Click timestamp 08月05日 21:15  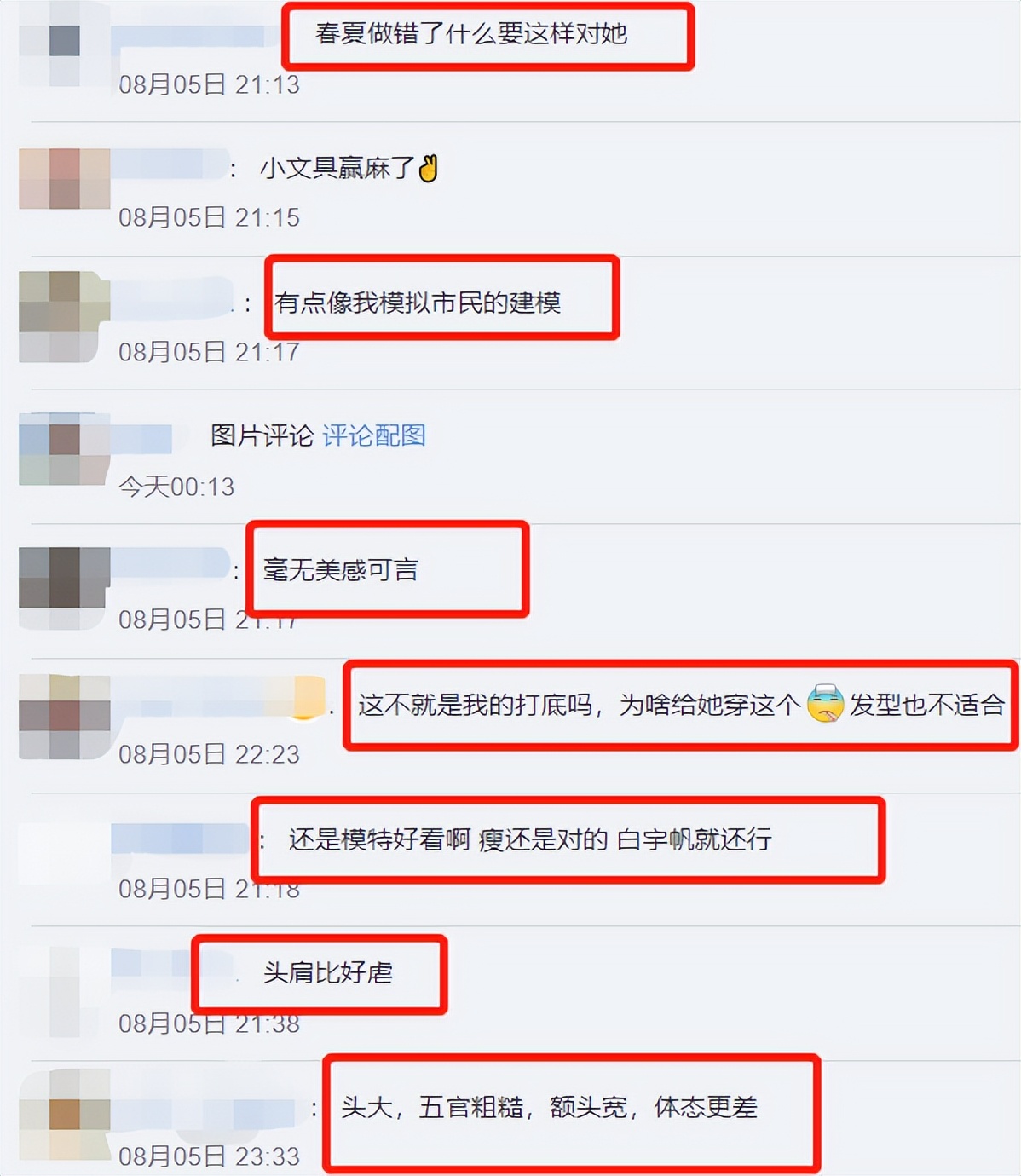[x=209, y=217]
